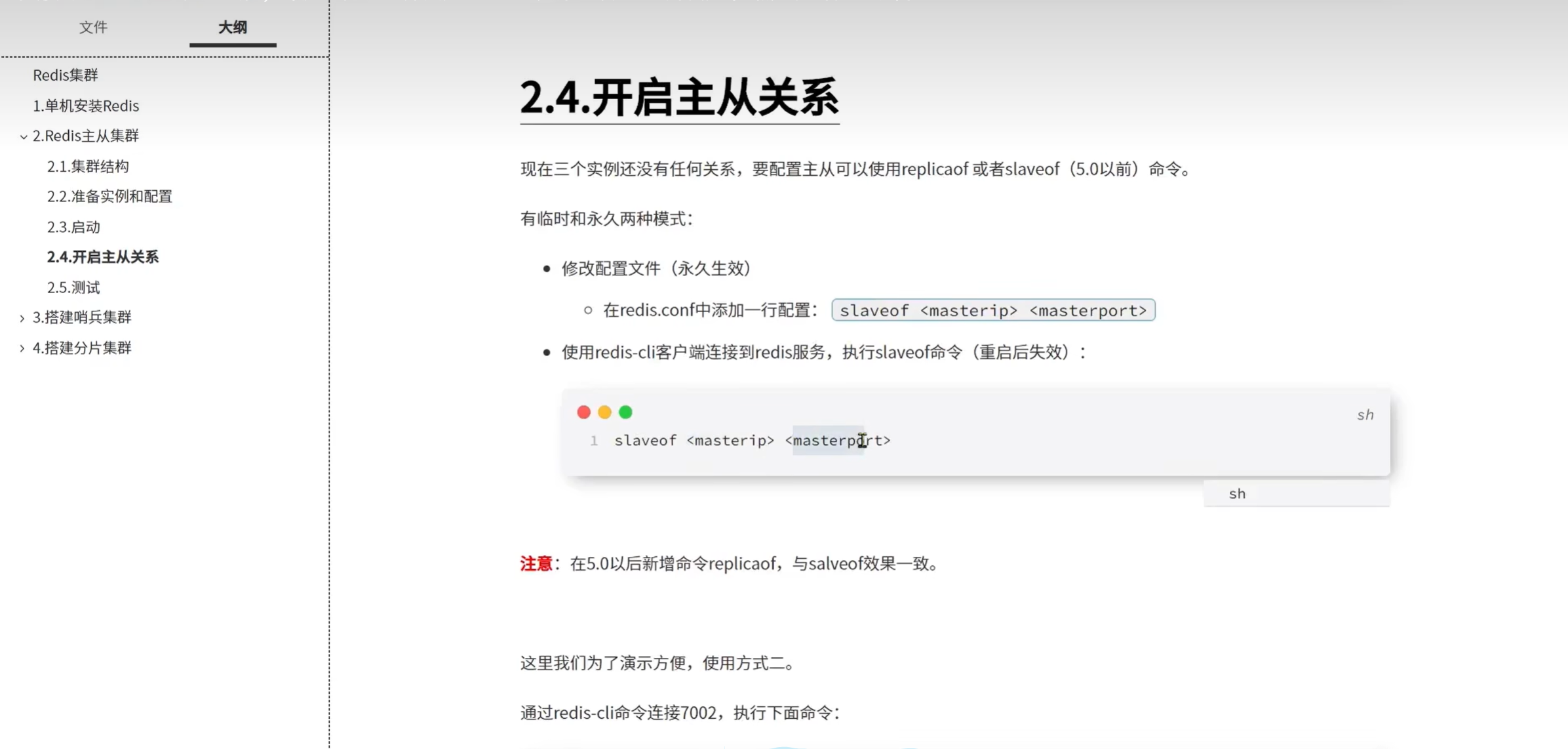Jump to 2.2.准备实例和配置 section

pyautogui.click(x=109, y=196)
